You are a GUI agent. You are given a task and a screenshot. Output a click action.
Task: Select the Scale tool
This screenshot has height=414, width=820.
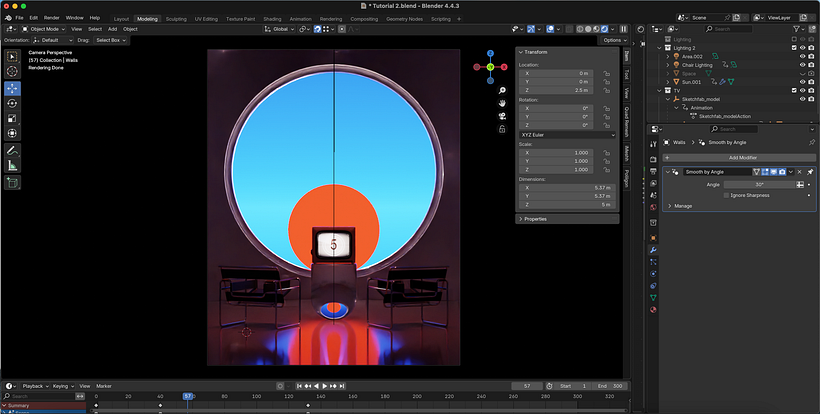12,118
